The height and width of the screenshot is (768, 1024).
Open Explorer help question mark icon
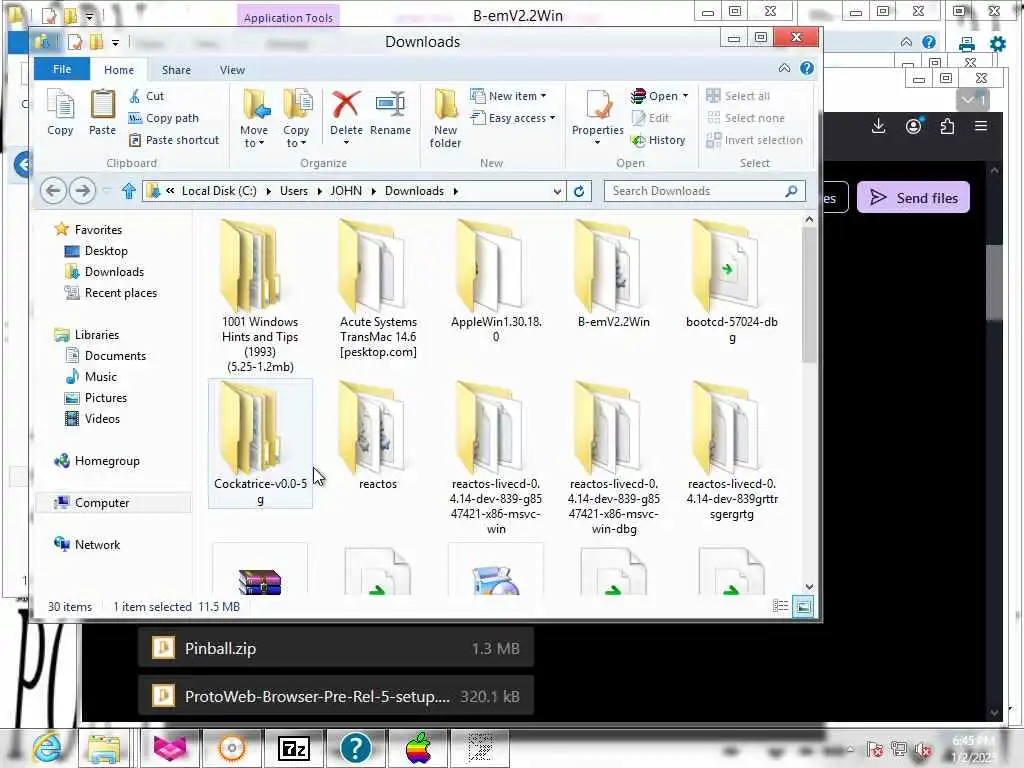point(807,69)
